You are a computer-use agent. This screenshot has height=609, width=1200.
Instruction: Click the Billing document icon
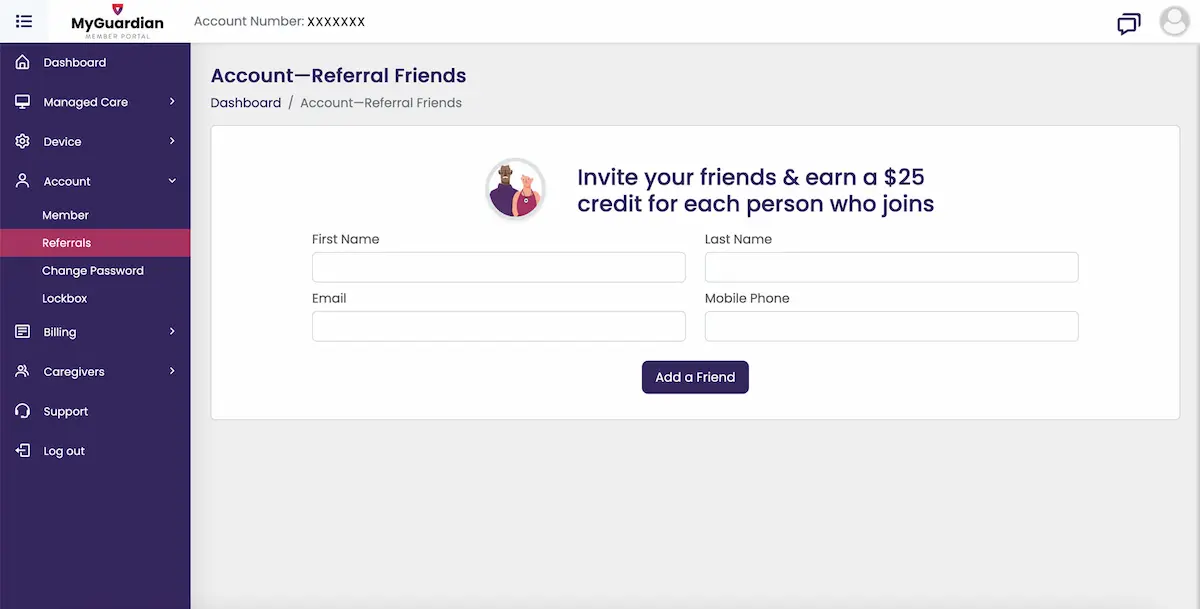coord(23,332)
